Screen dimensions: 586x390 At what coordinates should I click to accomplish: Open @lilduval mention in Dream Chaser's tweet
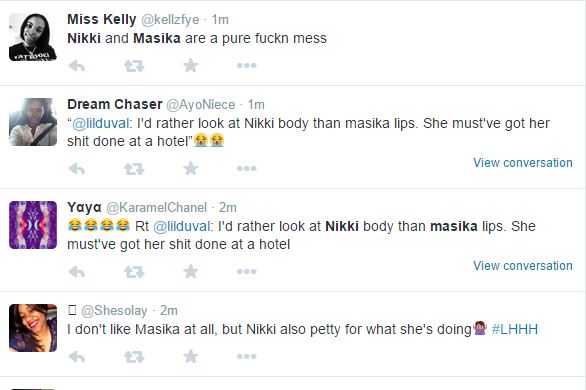[x=101, y=123]
